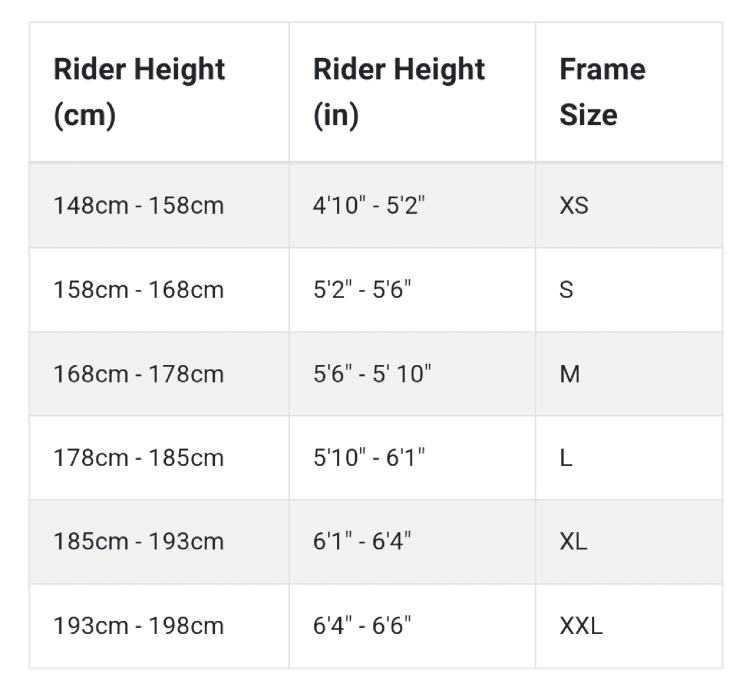Click the 168cm - 178cm cell
This screenshot has width=746, height=690.
139,374
